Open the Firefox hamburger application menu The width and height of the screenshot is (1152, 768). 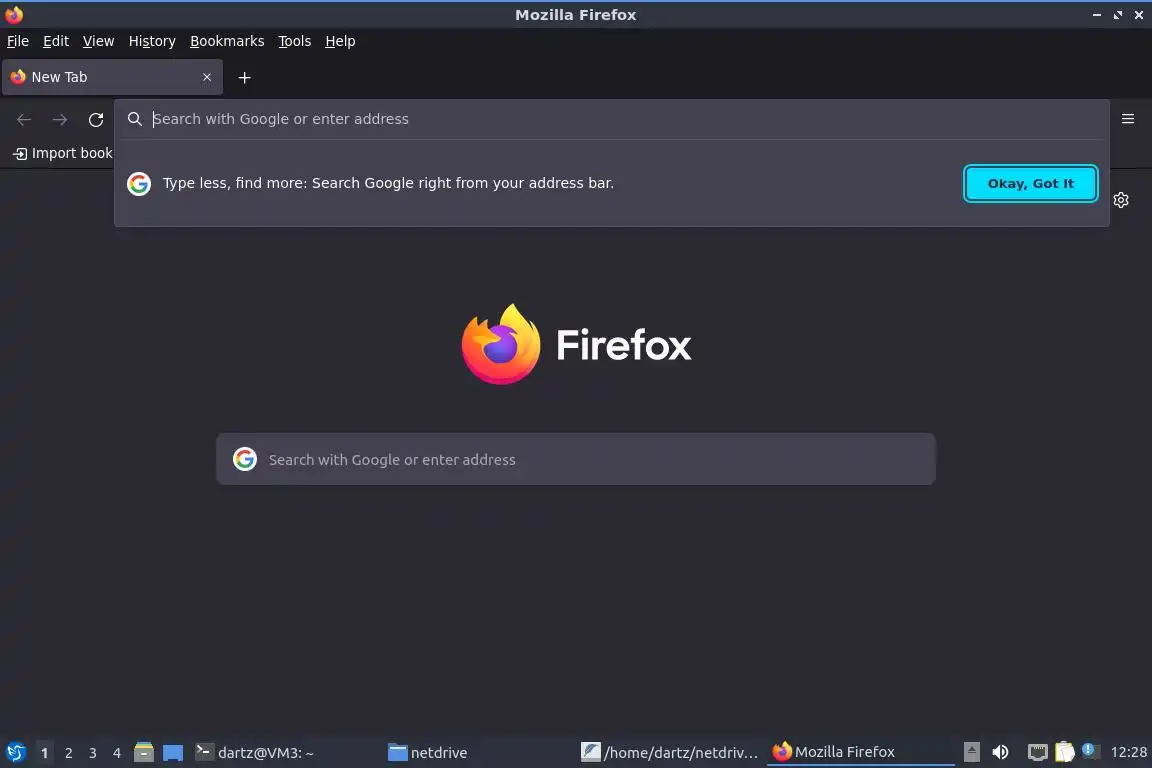[x=1128, y=119]
